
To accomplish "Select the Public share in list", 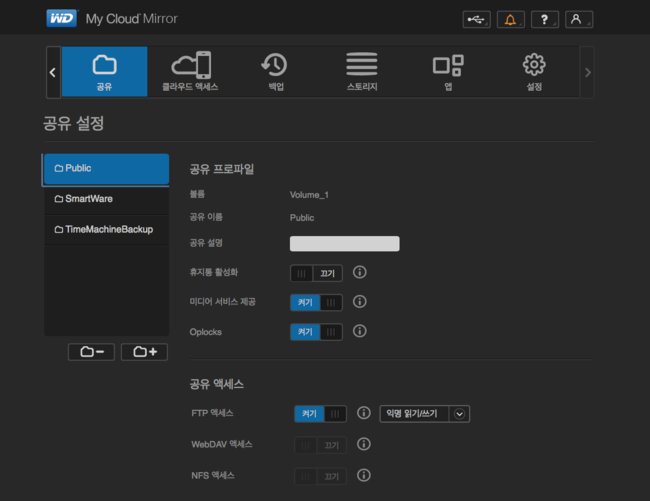I will [107, 169].
